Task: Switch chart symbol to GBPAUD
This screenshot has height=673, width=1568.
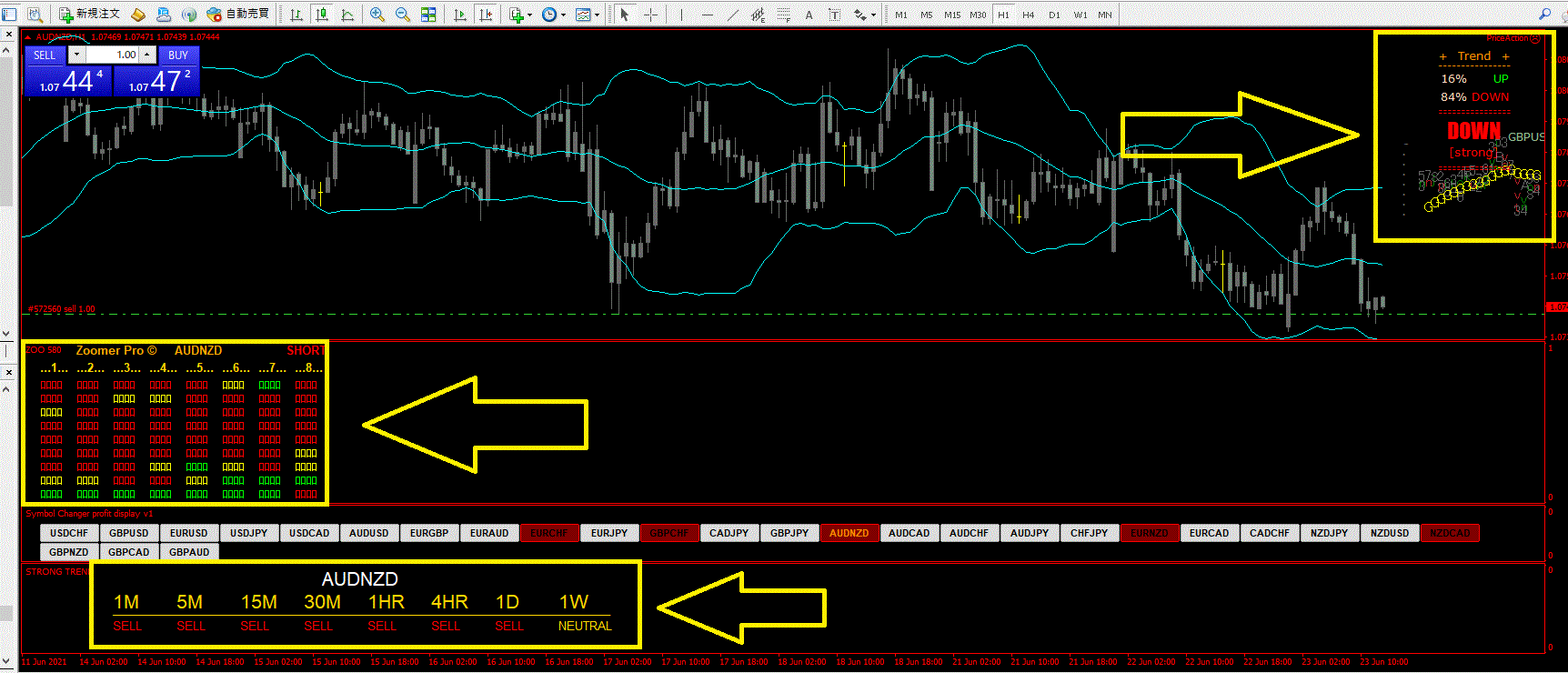Action: (189, 552)
